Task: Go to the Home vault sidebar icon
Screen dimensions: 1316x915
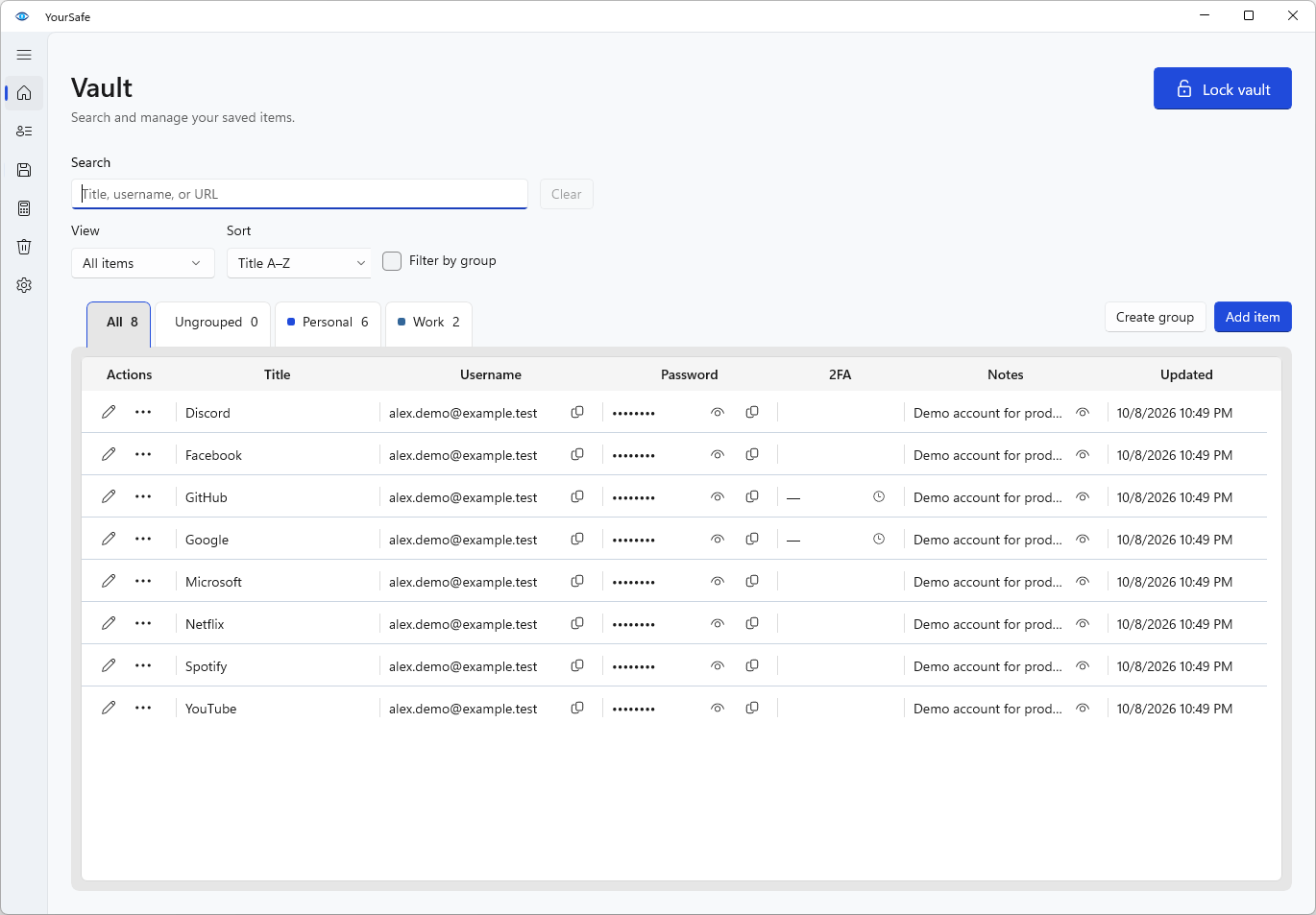Action: (x=24, y=93)
